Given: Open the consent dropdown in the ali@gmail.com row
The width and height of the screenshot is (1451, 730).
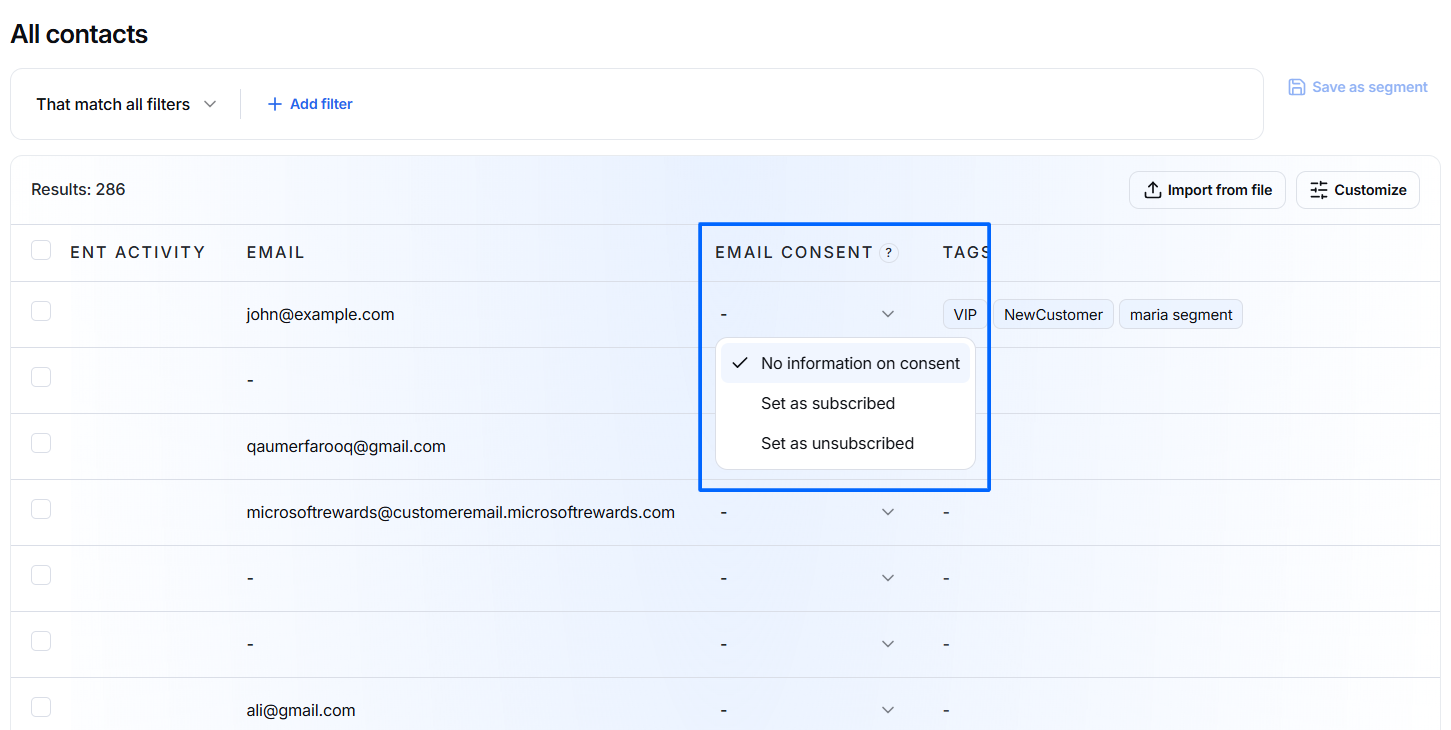Looking at the screenshot, I should 888,710.
